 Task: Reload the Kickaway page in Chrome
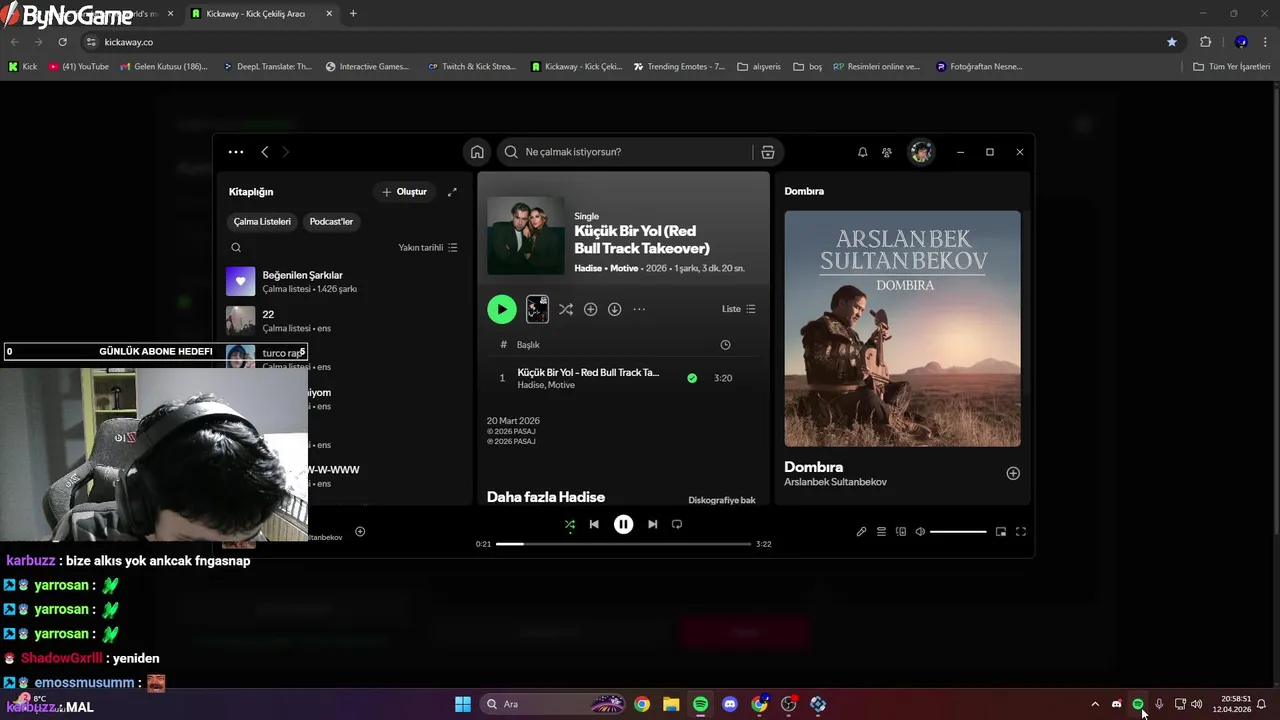(62, 42)
